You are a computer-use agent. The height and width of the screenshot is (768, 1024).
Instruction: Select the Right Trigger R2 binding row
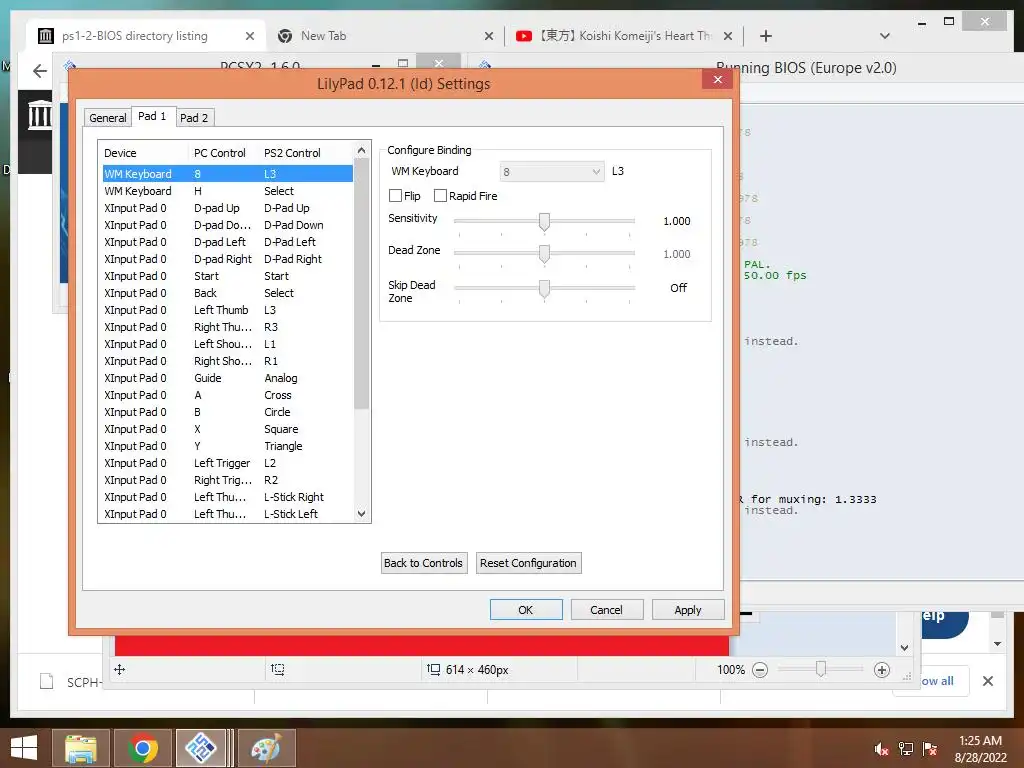[x=227, y=479]
